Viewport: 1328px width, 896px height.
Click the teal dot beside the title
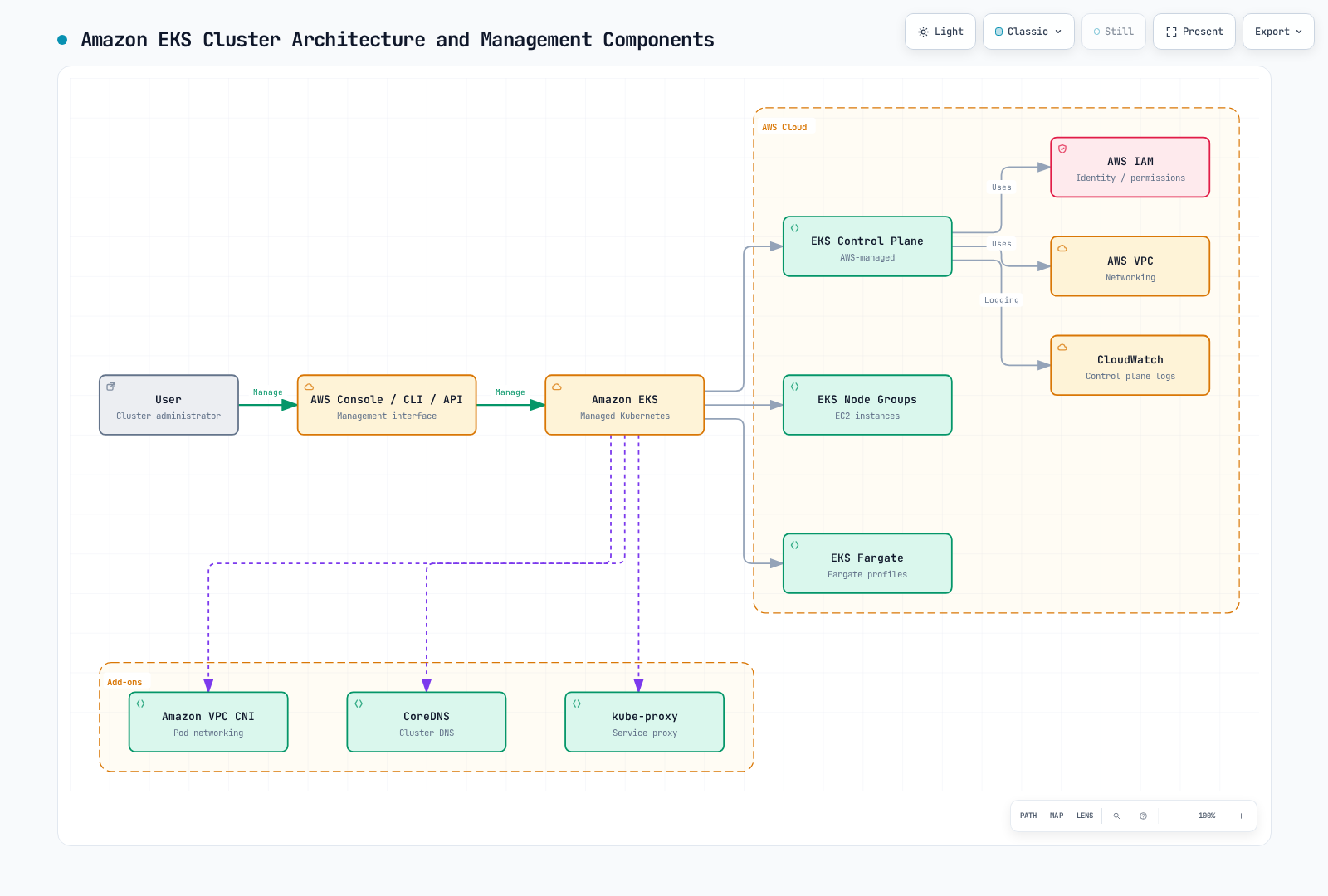pyautogui.click(x=62, y=40)
